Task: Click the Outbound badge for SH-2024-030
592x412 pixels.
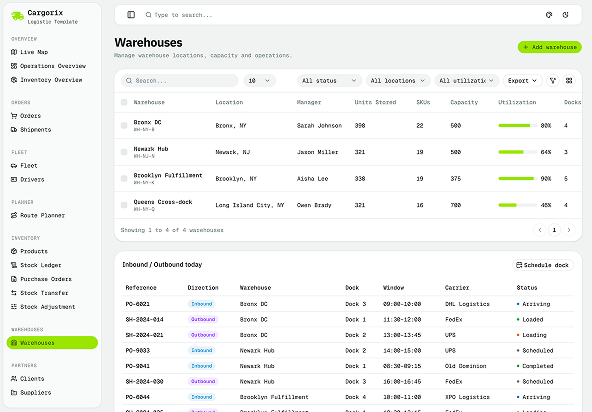Action: [203, 381]
